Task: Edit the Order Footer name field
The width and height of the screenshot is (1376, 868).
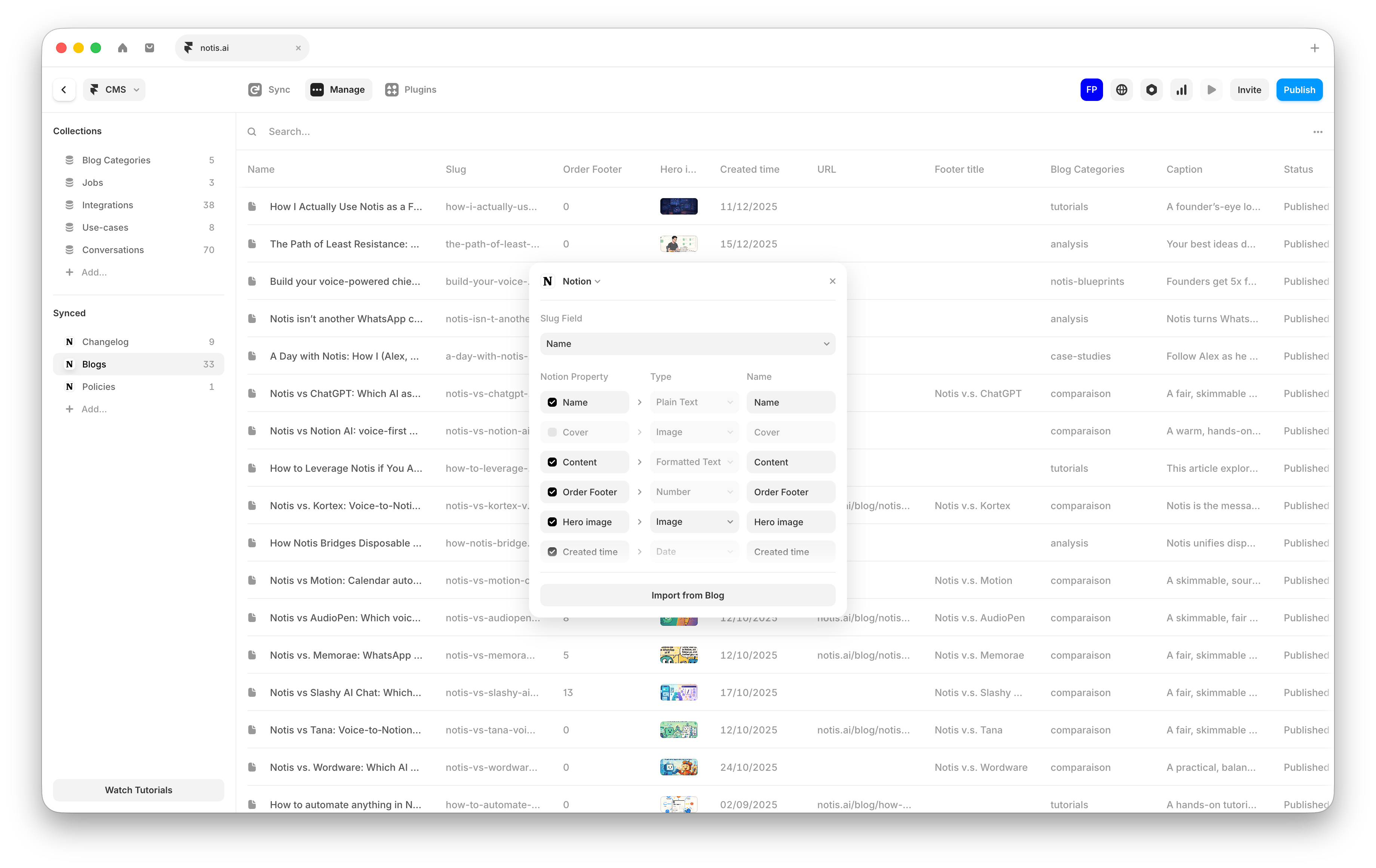Action: 791,492
